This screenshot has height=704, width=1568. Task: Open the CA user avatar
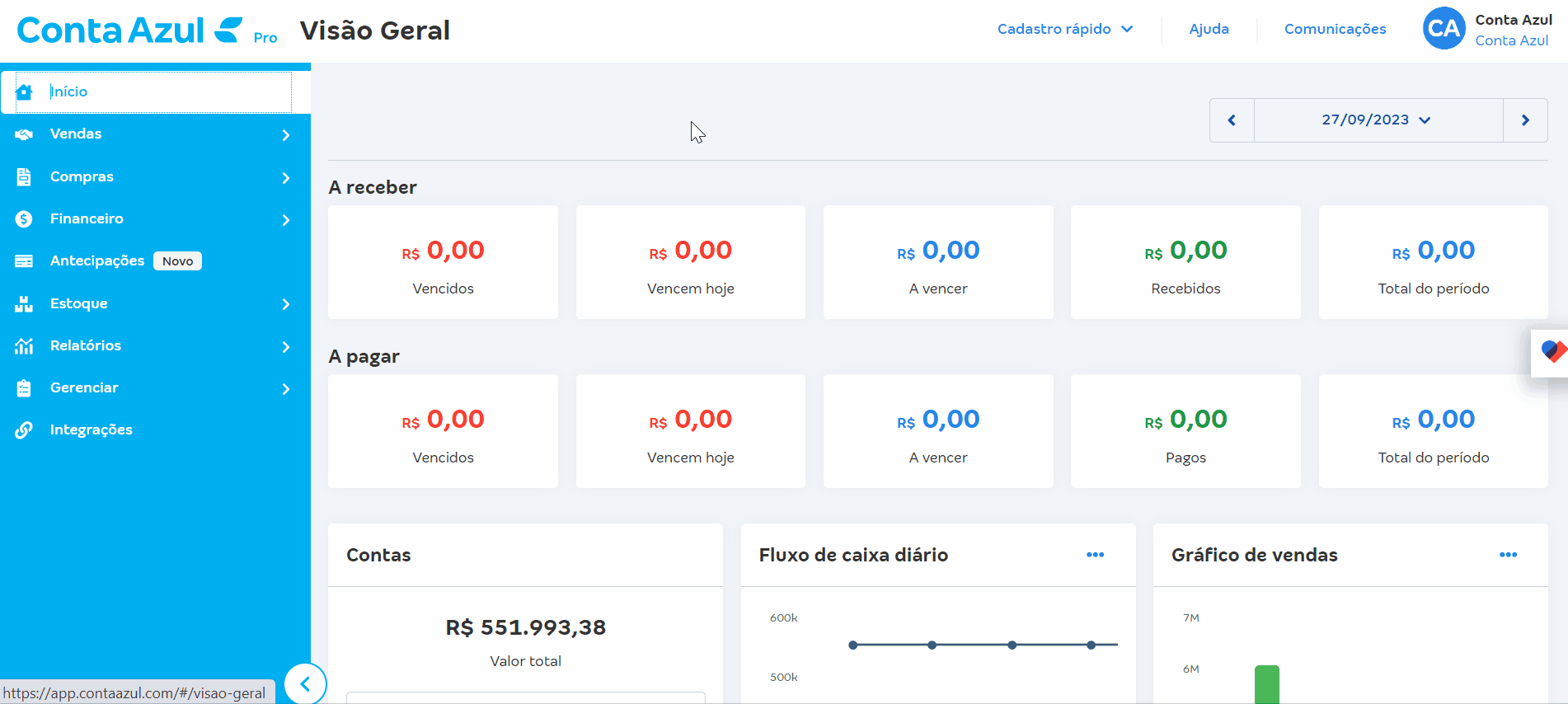click(1444, 29)
